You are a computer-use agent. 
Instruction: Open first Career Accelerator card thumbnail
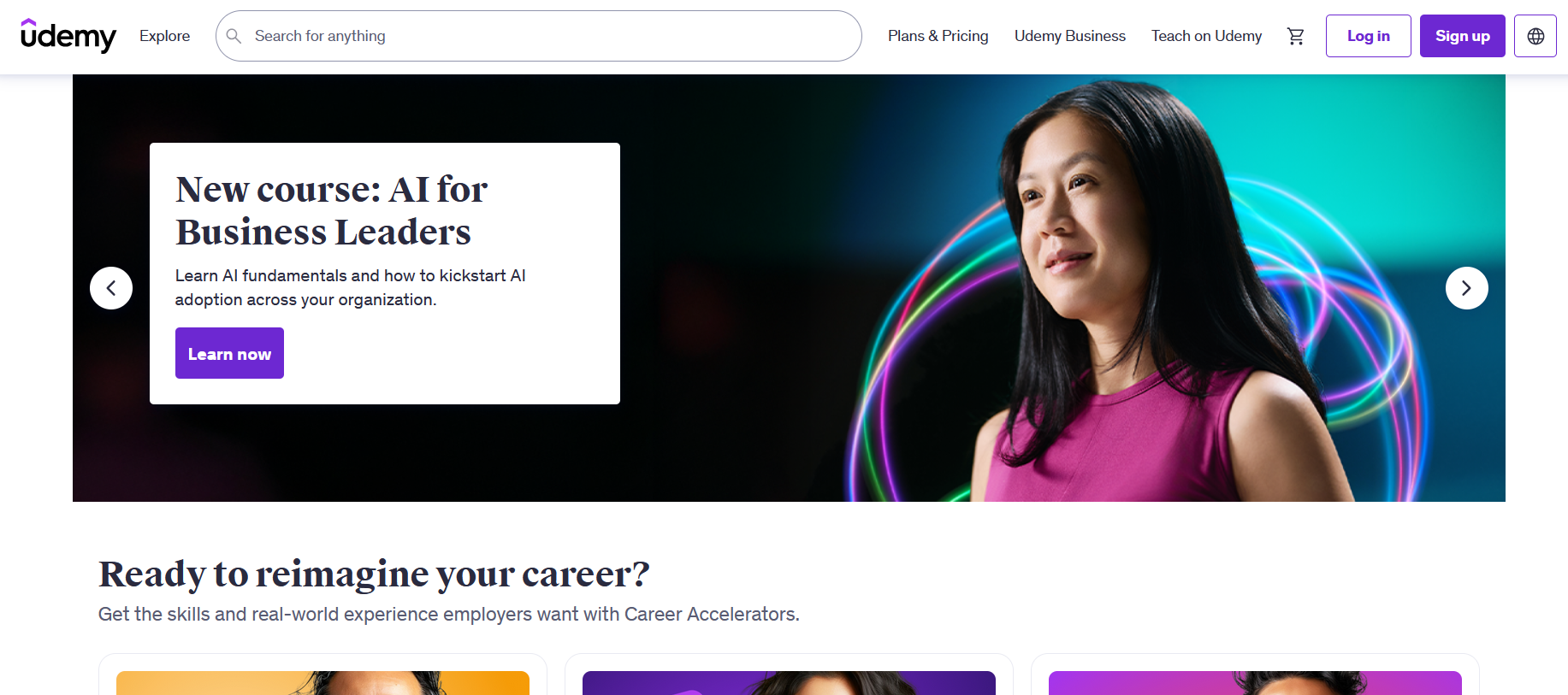pos(322,683)
